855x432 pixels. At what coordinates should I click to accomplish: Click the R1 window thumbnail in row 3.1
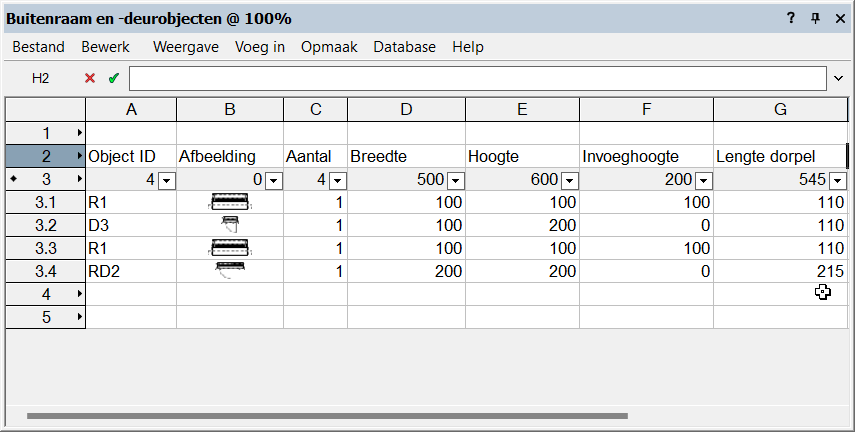pyautogui.click(x=229, y=203)
